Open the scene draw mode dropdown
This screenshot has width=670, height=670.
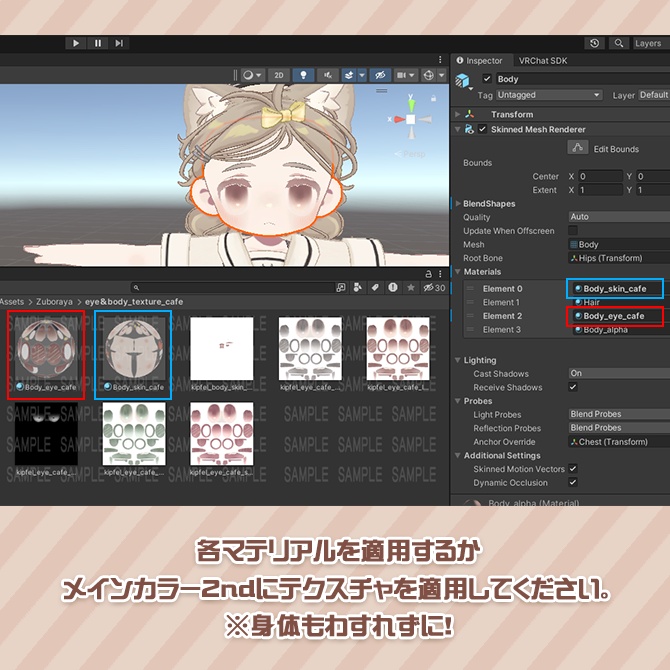tap(253, 75)
